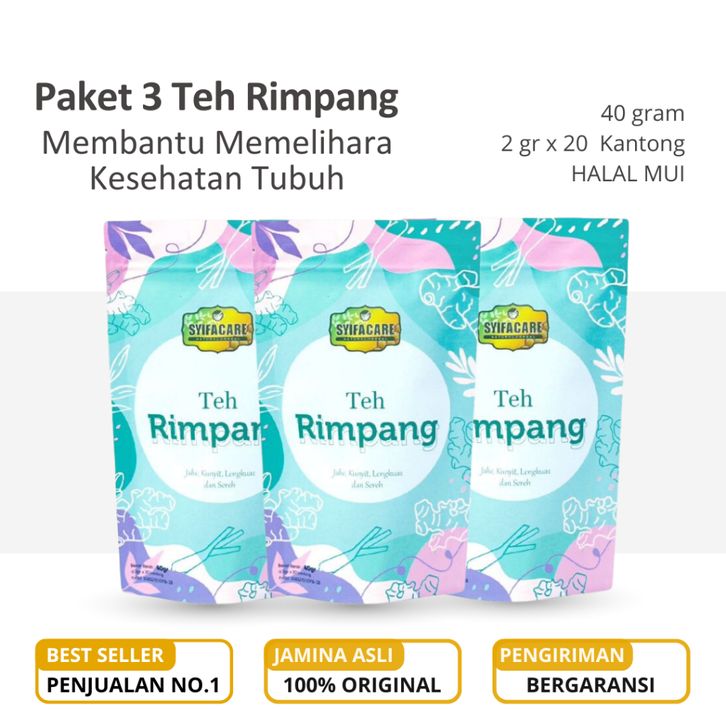Click the ginger illustration on right pouch top
Screen dimensions: 726x726
point(597,294)
